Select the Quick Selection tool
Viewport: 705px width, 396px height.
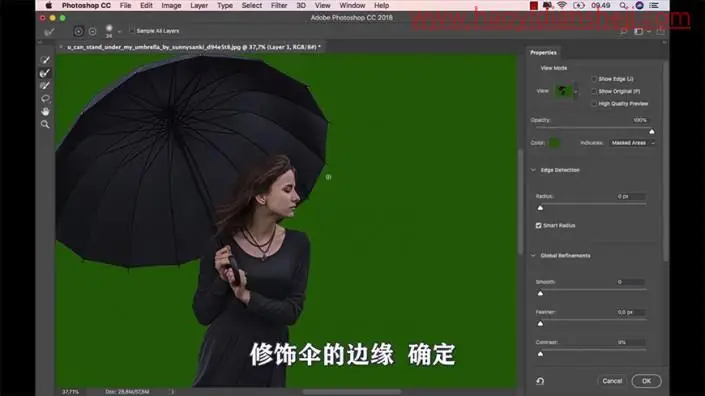point(45,60)
